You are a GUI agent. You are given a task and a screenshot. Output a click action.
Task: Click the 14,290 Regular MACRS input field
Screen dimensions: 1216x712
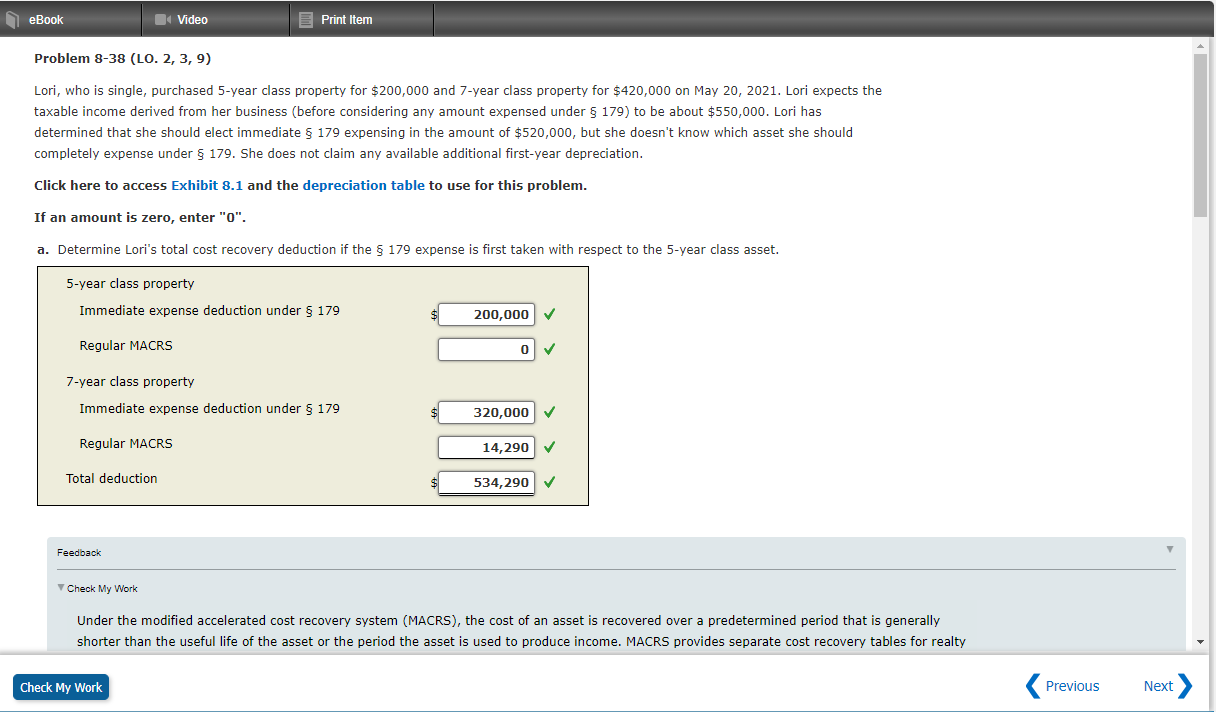click(486, 447)
